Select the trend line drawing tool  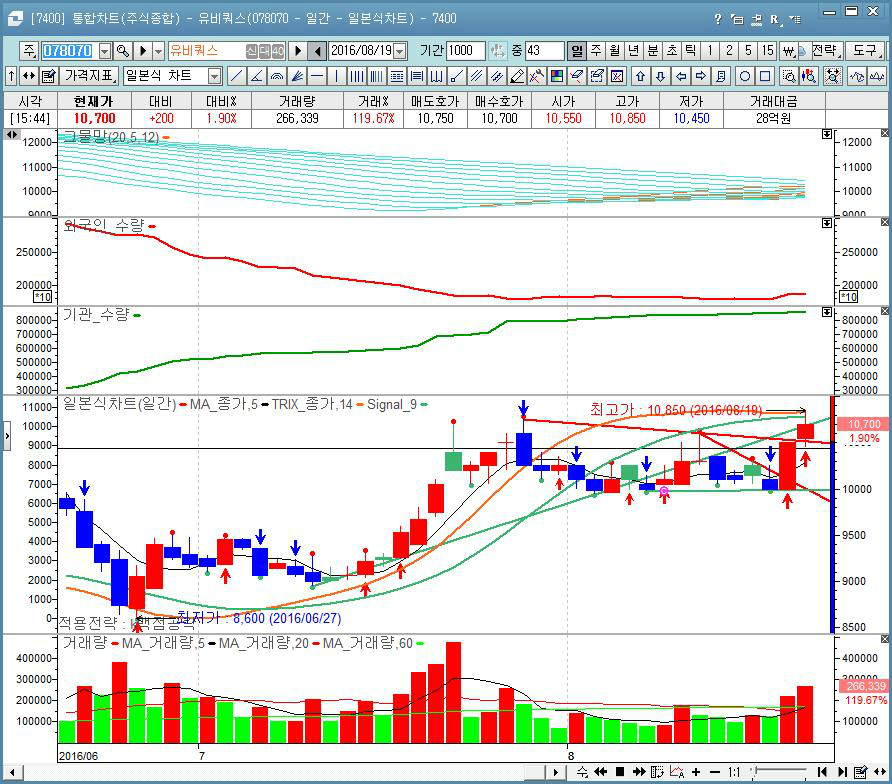click(236, 76)
